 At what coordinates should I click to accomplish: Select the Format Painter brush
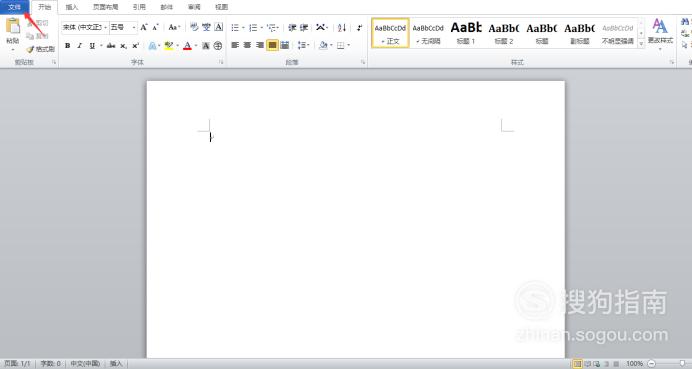(x=41, y=49)
